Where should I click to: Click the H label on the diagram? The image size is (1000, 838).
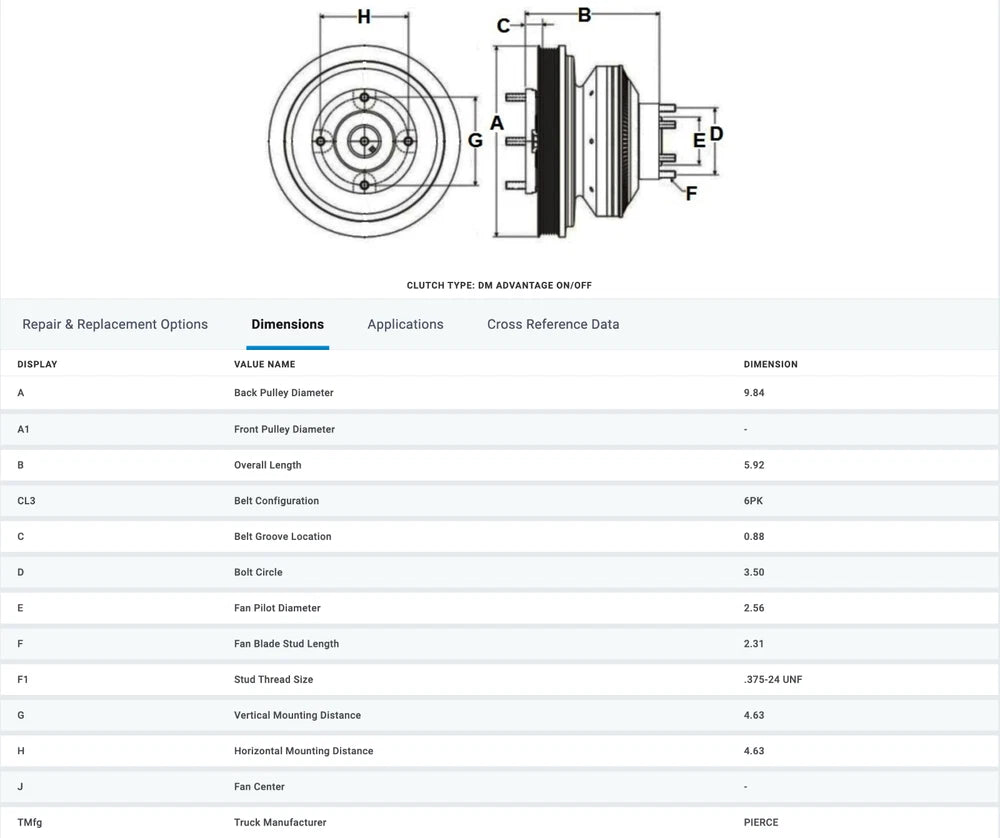pos(364,16)
